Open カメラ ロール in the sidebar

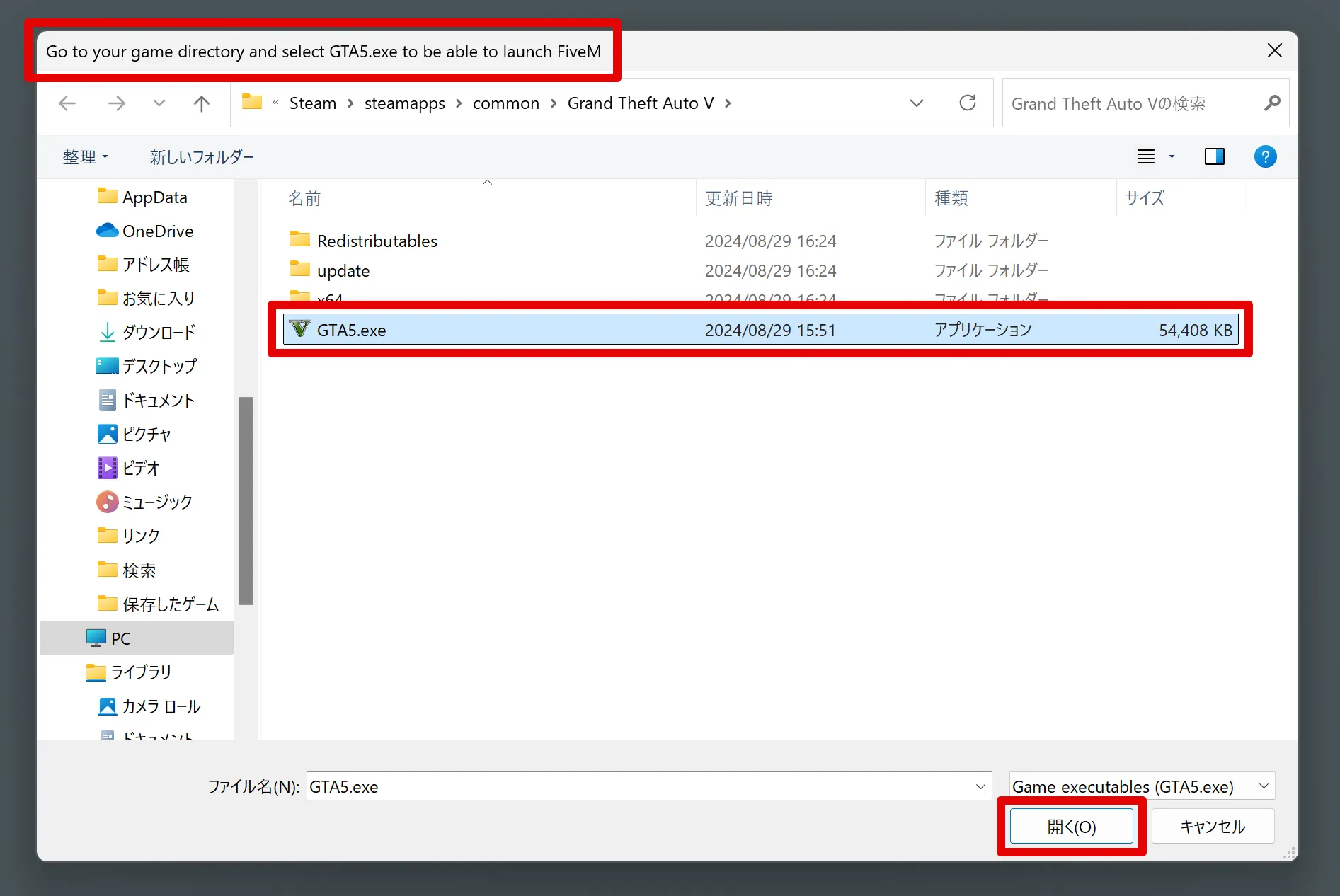[x=149, y=706]
